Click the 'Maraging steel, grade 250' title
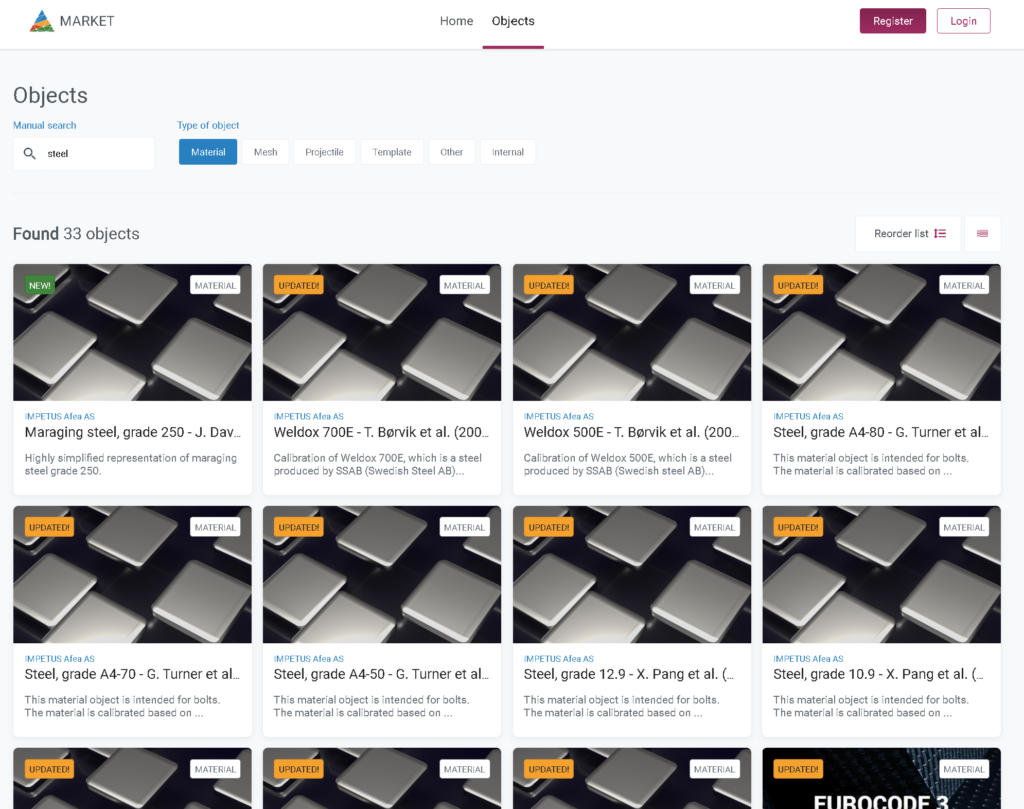The image size is (1024, 809). [133, 432]
